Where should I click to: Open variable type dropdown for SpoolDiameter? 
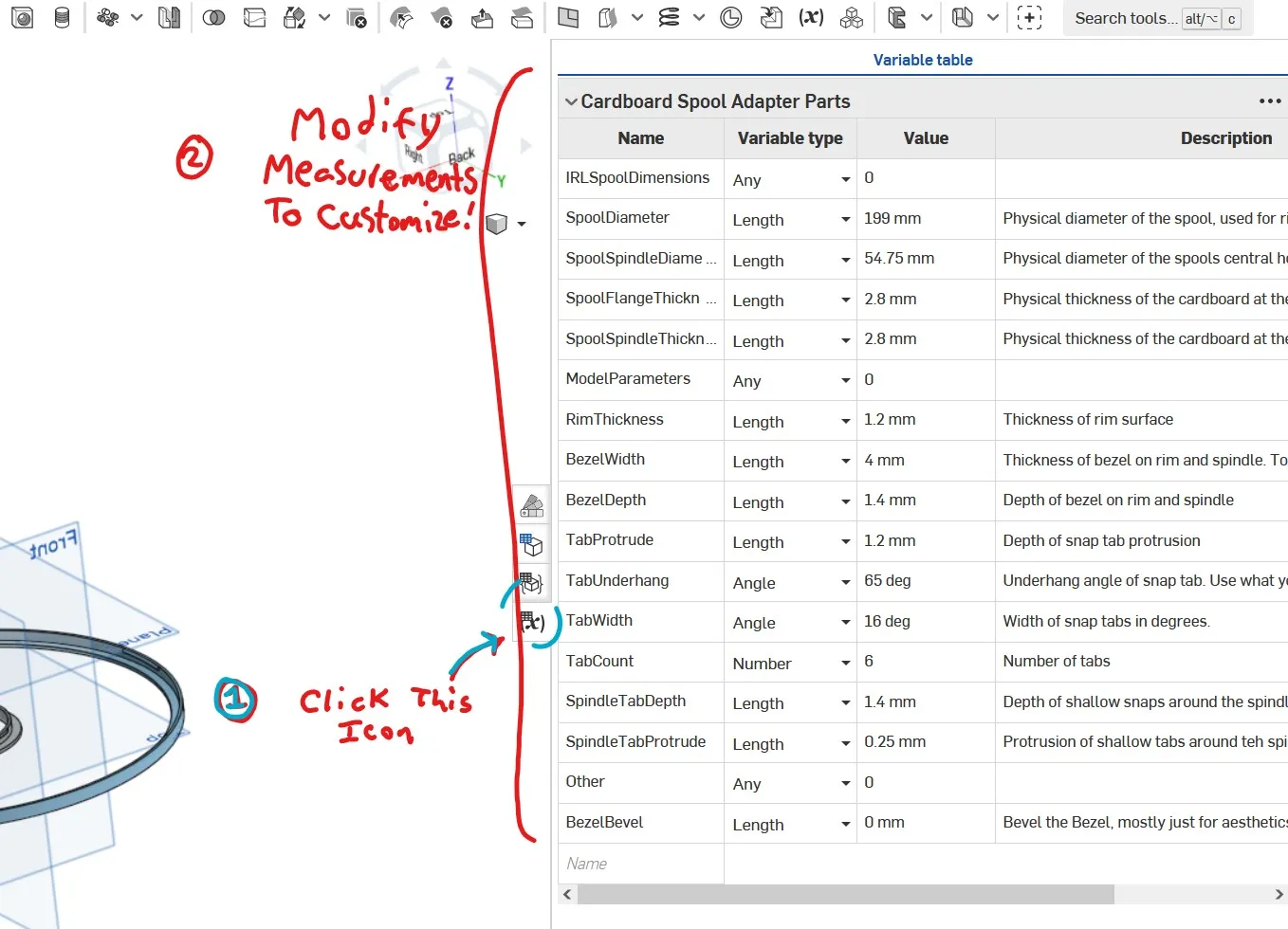[845, 220]
